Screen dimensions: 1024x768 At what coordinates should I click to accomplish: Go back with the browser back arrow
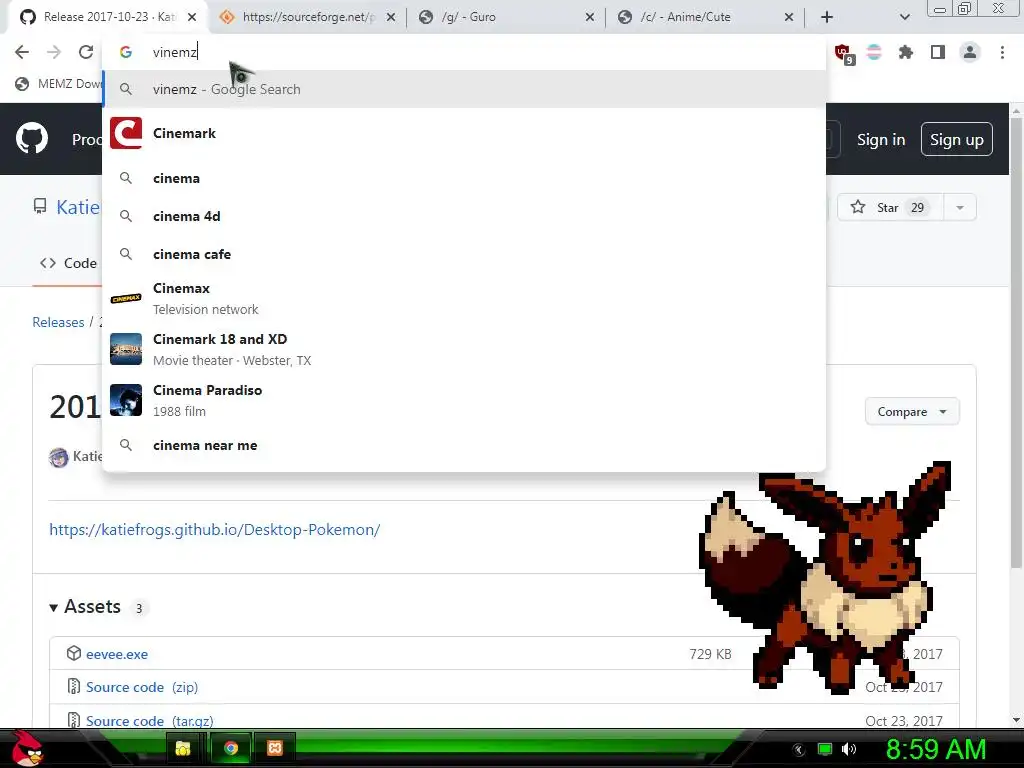22,52
